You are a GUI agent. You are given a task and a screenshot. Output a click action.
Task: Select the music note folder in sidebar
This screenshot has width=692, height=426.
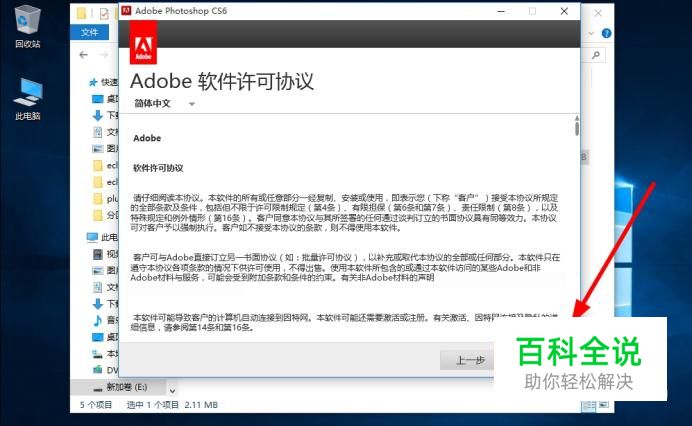pyautogui.click(x=98, y=320)
